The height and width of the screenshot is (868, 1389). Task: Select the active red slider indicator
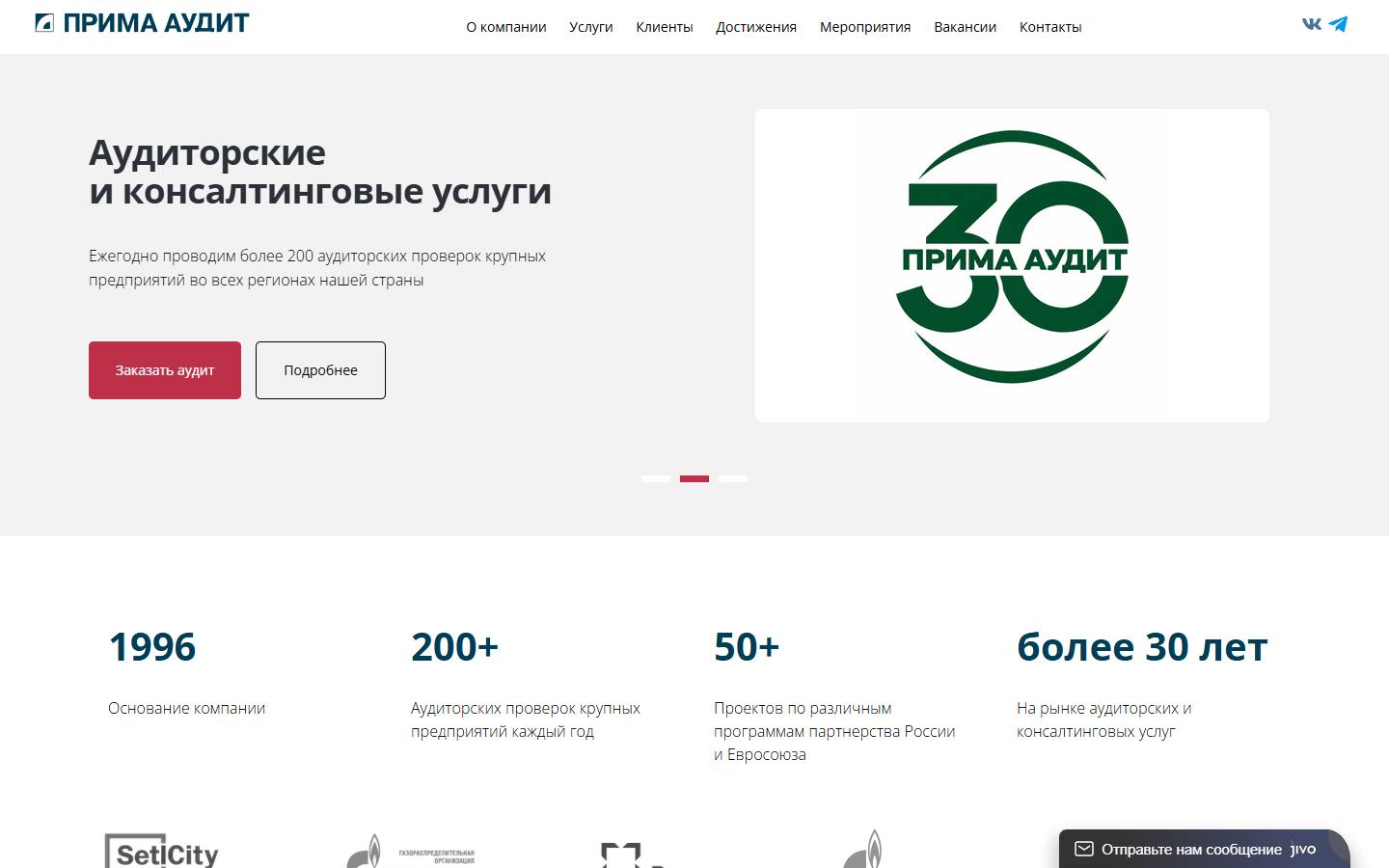pos(694,478)
